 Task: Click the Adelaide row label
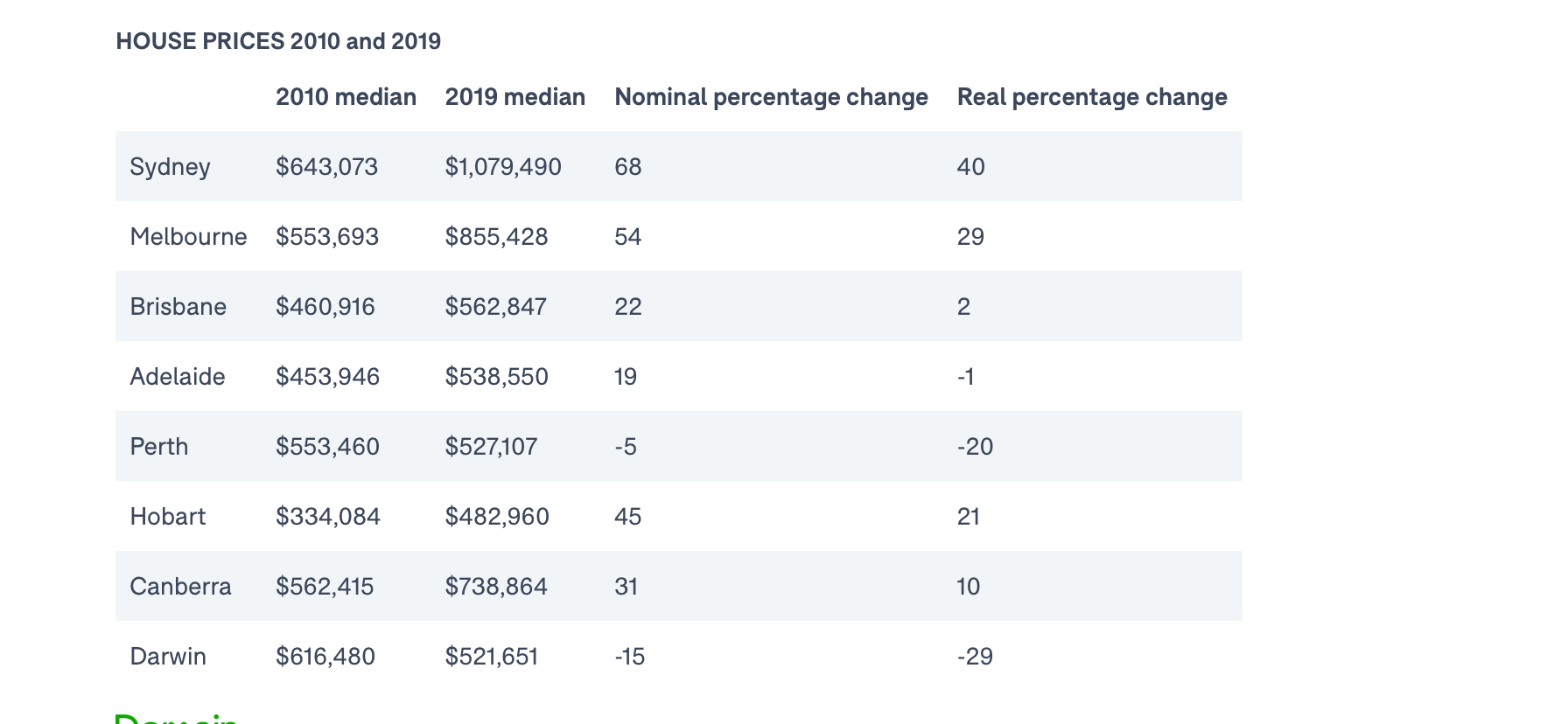coord(178,376)
